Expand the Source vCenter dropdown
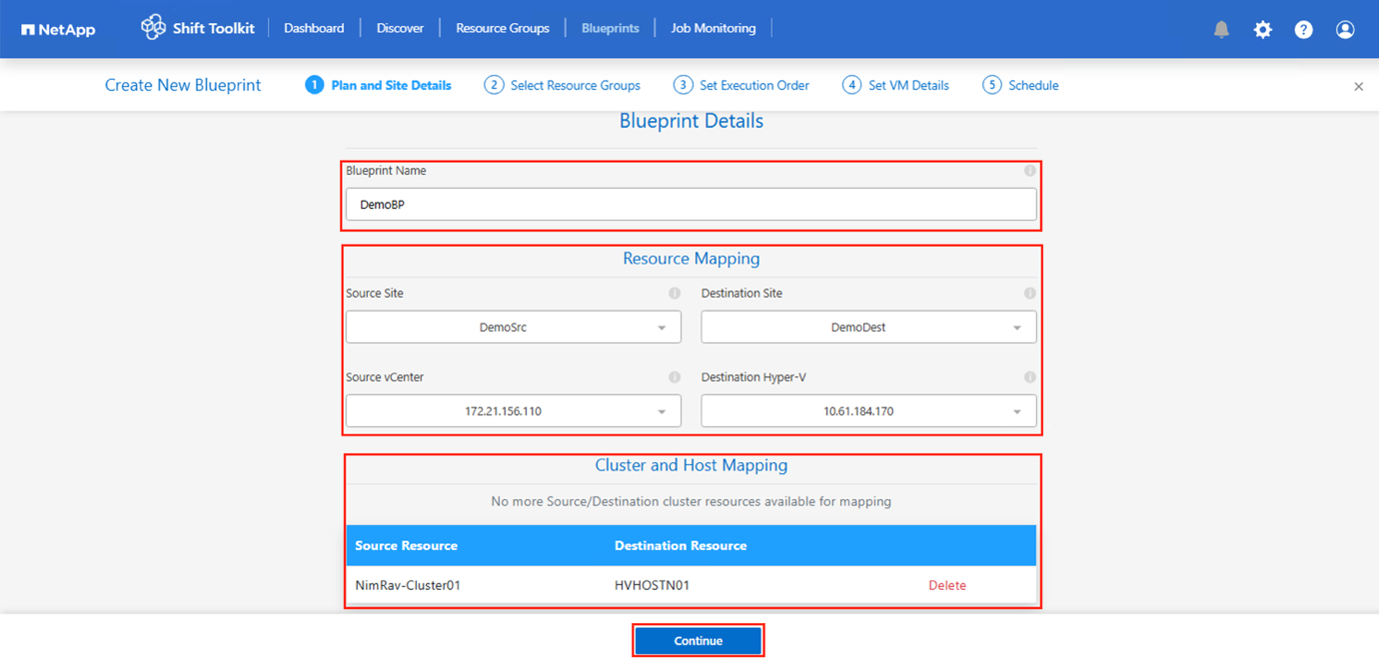 [513, 411]
